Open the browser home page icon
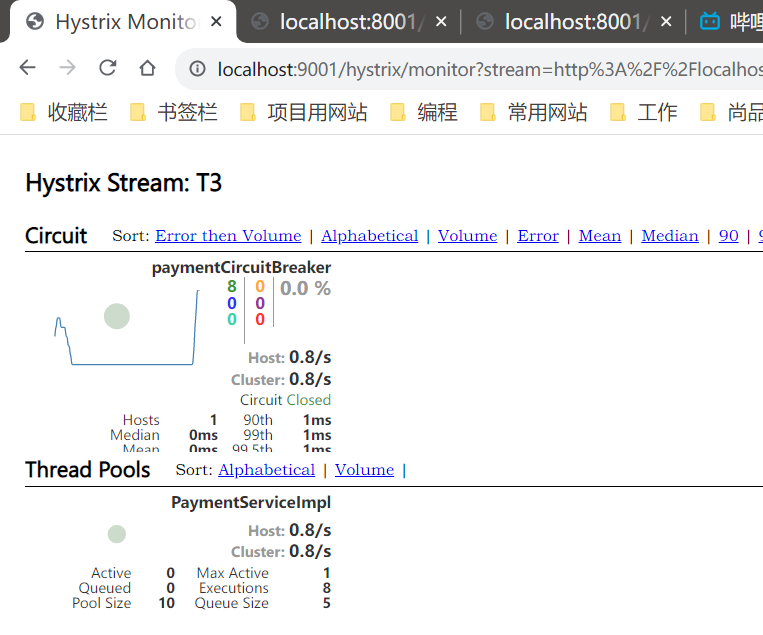Image resolution: width=763 pixels, height=635 pixels. point(147,68)
